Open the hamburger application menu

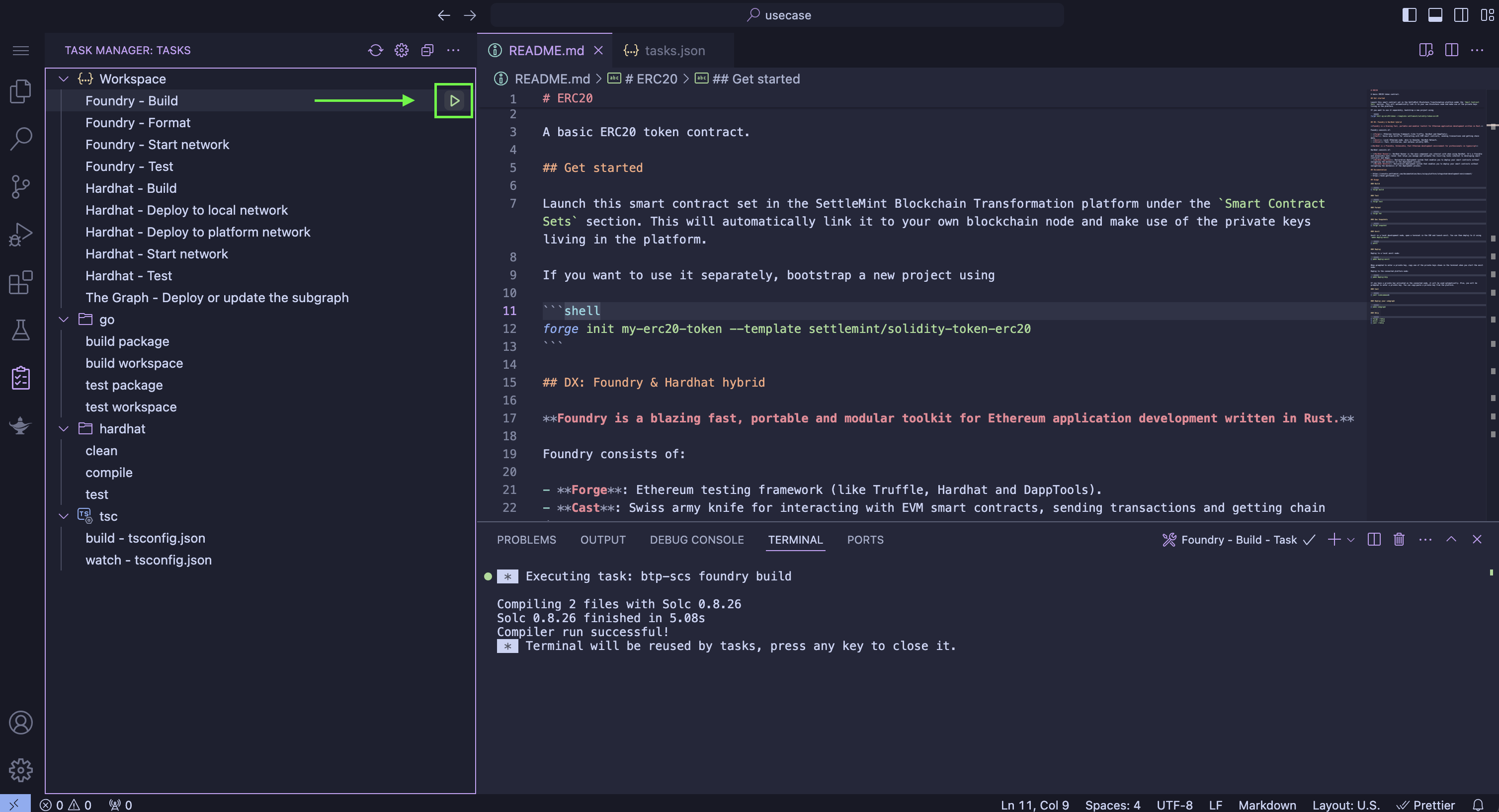[x=21, y=51]
